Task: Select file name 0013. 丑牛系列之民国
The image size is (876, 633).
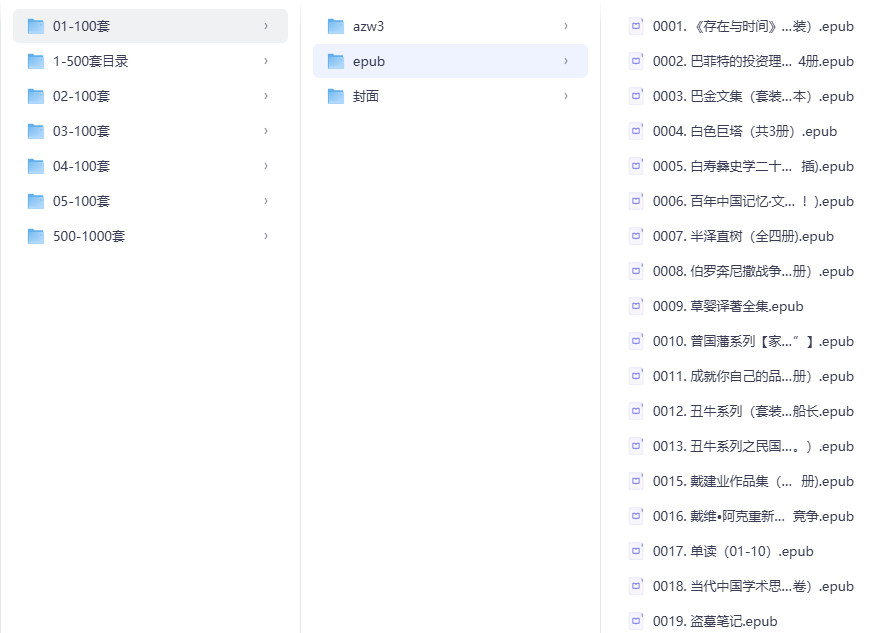Action: click(753, 446)
